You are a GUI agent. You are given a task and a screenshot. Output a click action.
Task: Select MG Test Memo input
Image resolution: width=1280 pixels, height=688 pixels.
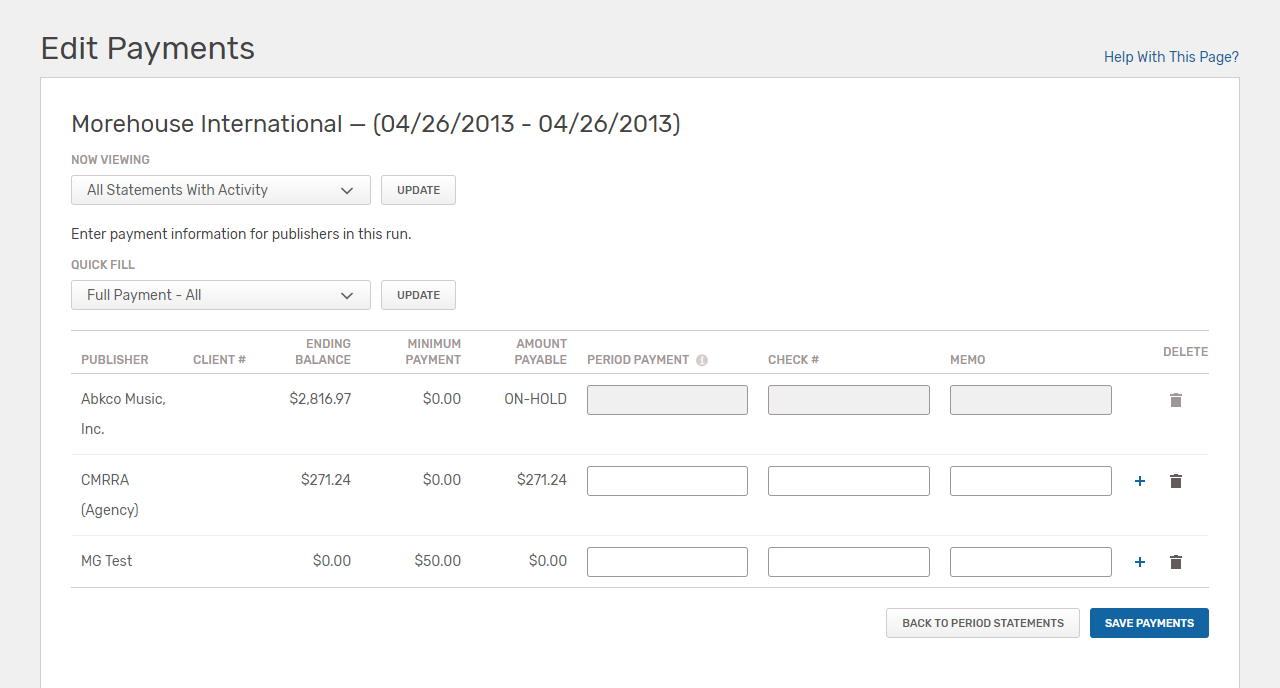[x=1031, y=562]
